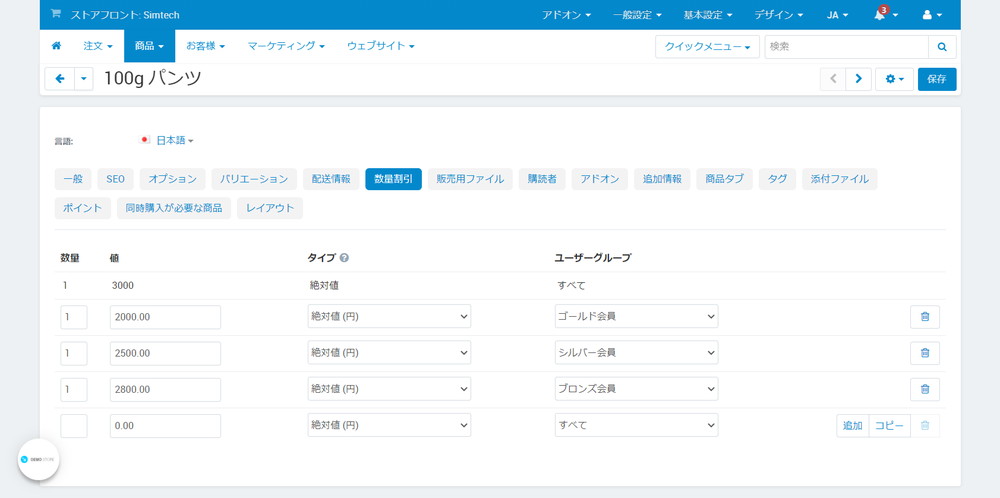This screenshot has width=1000, height=498.
Task: Switch to the レイアウト tab
Action: tap(270, 208)
